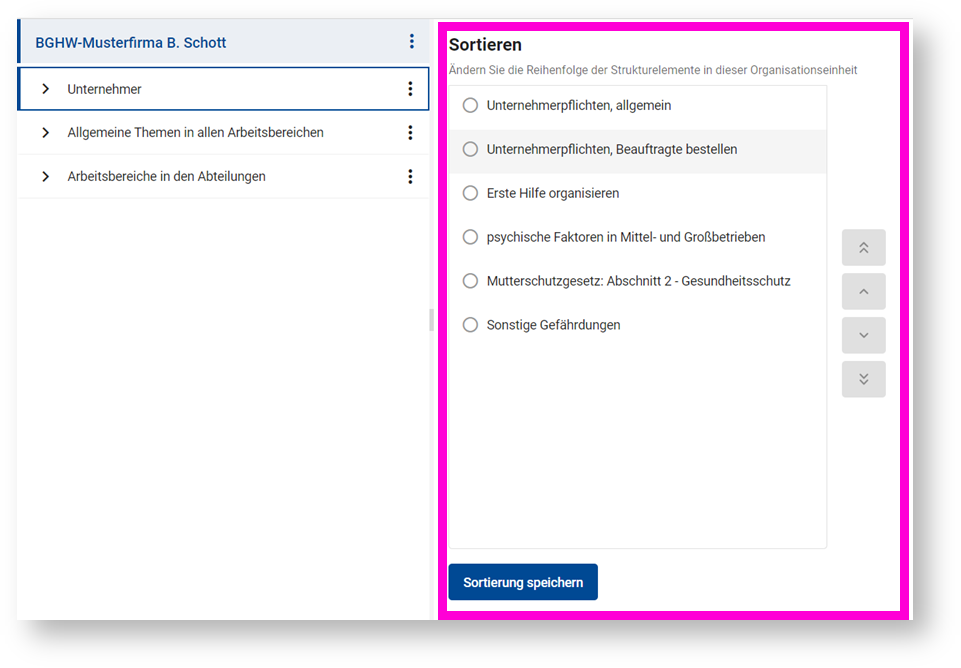Click the panel splitter handle between panes
This screenshot has width=961, height=668.
coord(432,320)
